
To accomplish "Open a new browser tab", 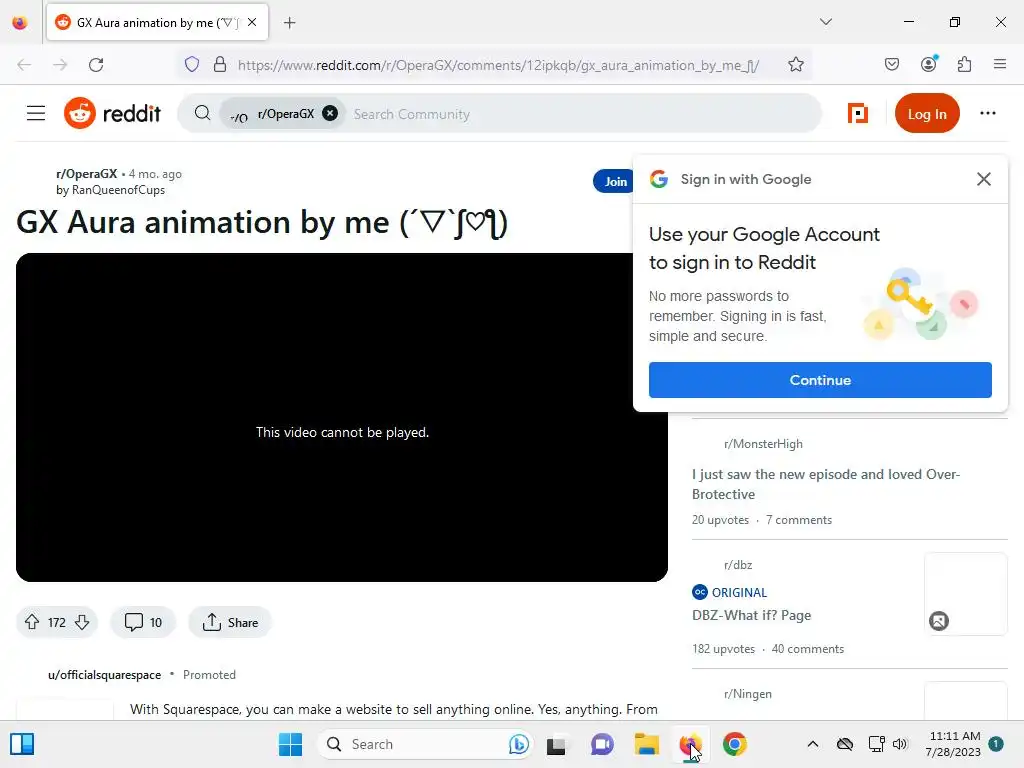I will tap(289, 23).
